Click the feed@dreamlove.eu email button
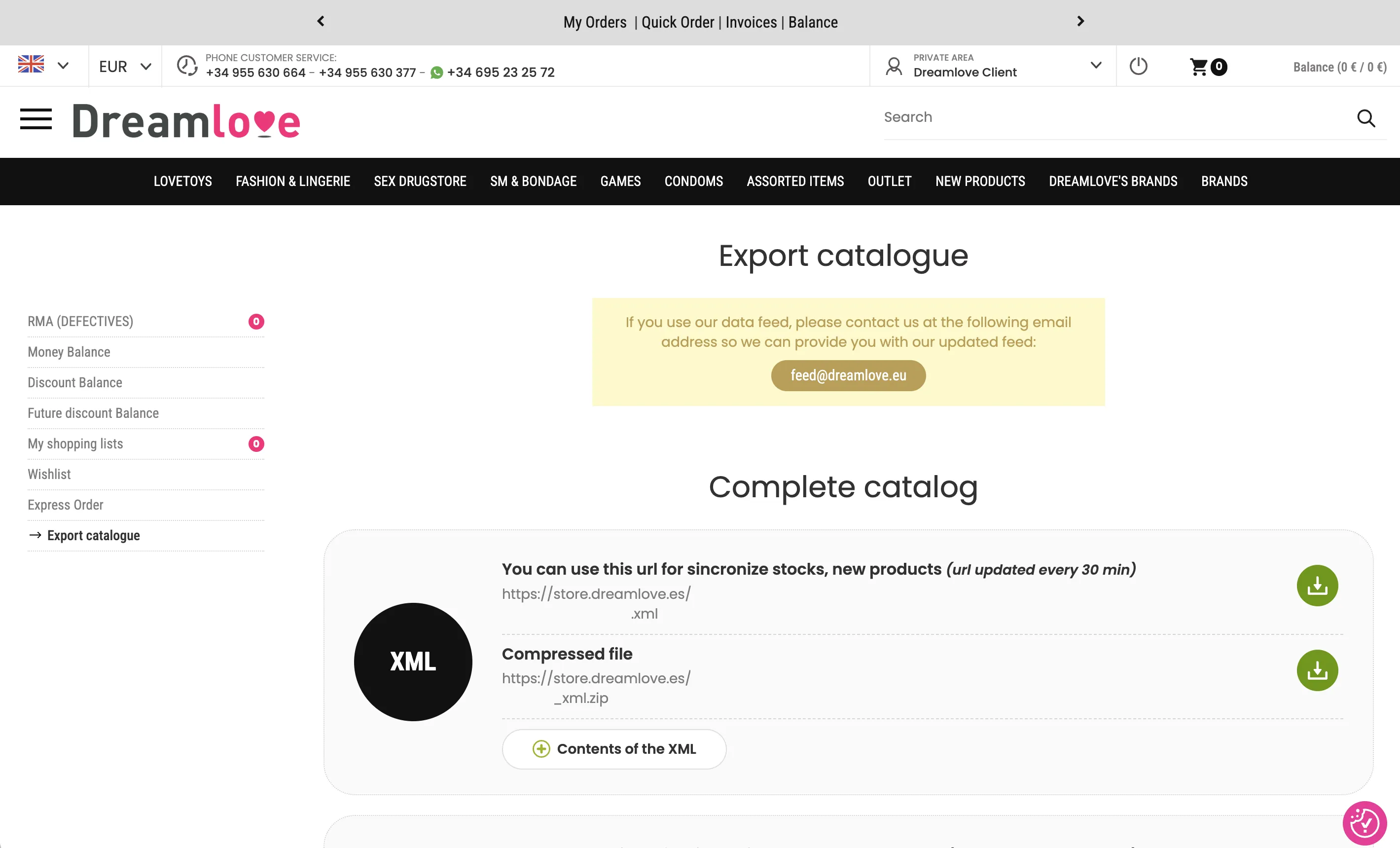Screen dimensions: 1400x848 coord(848,376)
